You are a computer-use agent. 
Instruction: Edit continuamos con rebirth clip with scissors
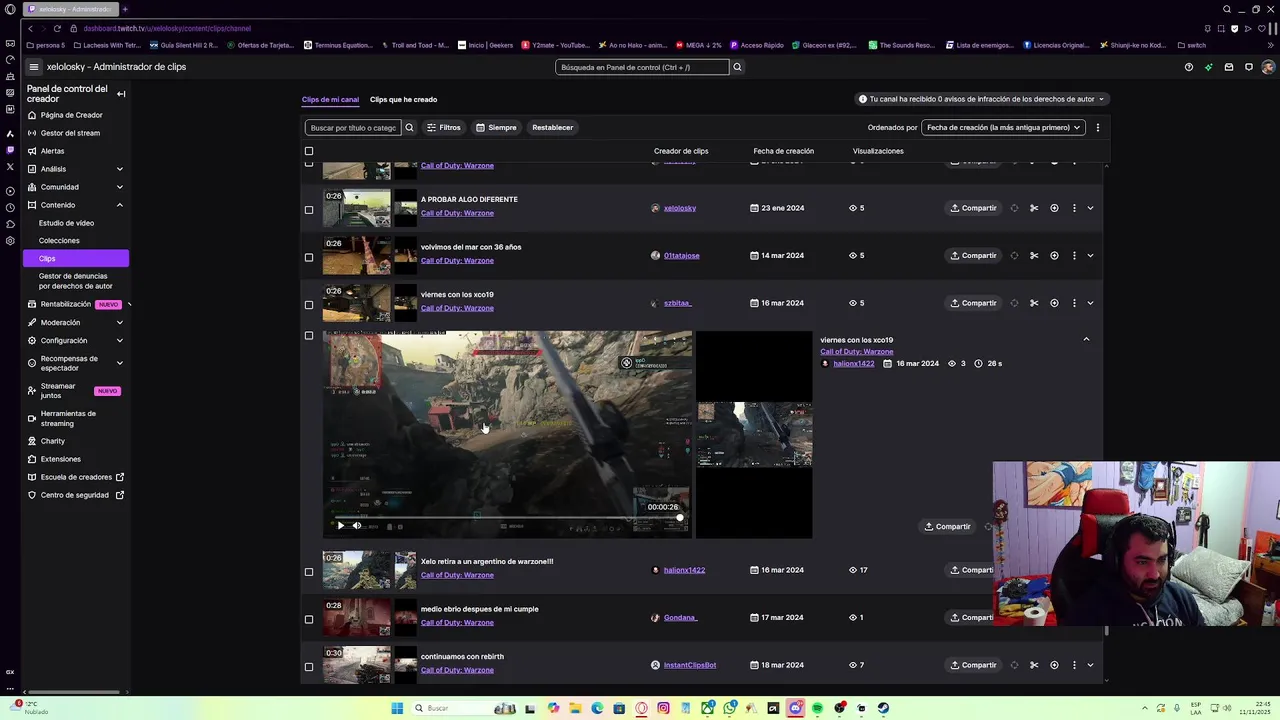coord(1034,665)
